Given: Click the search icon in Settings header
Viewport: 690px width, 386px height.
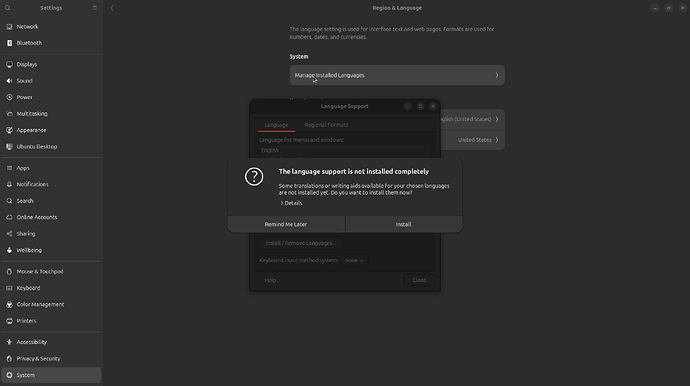Looking at the screenshot, I should (x=7, y=8).
